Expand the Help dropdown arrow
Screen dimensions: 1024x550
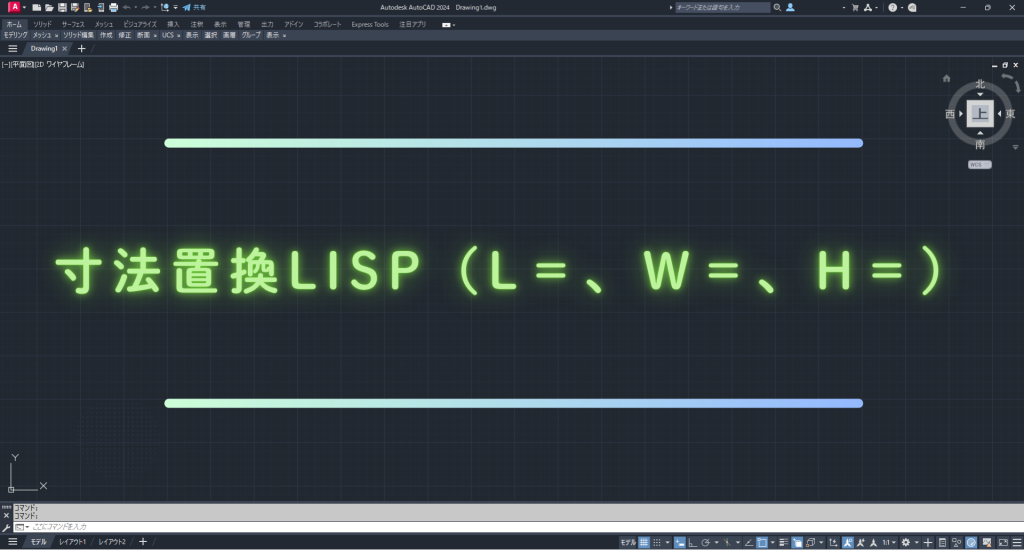pos(902,7)
